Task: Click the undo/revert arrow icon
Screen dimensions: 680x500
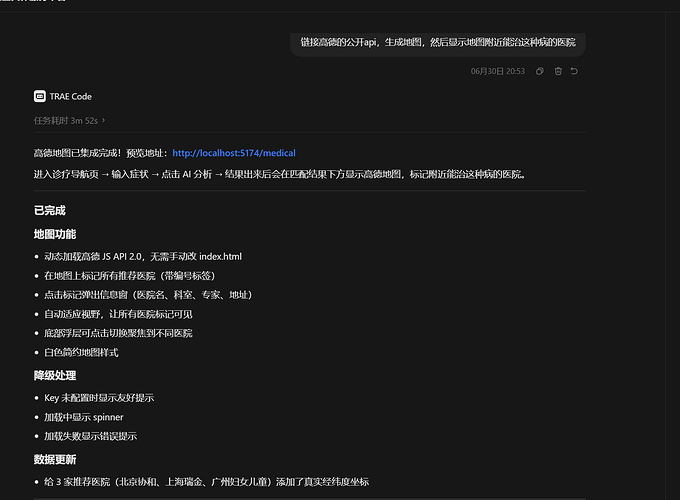Action: pos(574,71)
